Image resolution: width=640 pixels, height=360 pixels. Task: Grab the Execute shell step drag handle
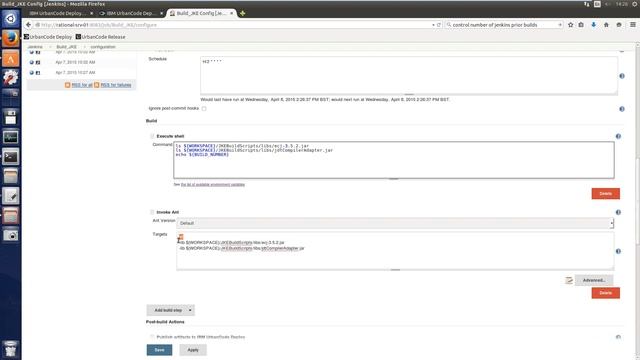152,136
